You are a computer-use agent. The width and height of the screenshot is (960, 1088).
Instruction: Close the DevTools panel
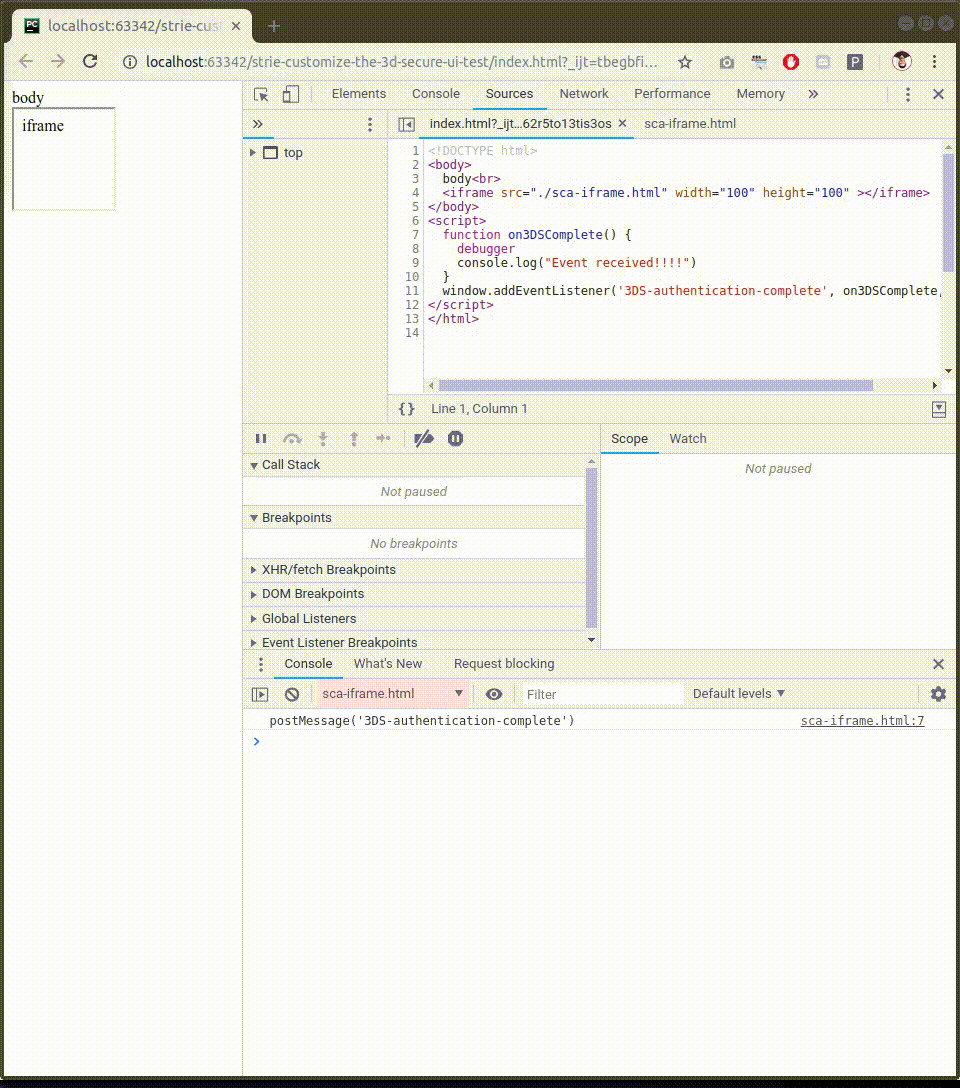click(938, 94)
